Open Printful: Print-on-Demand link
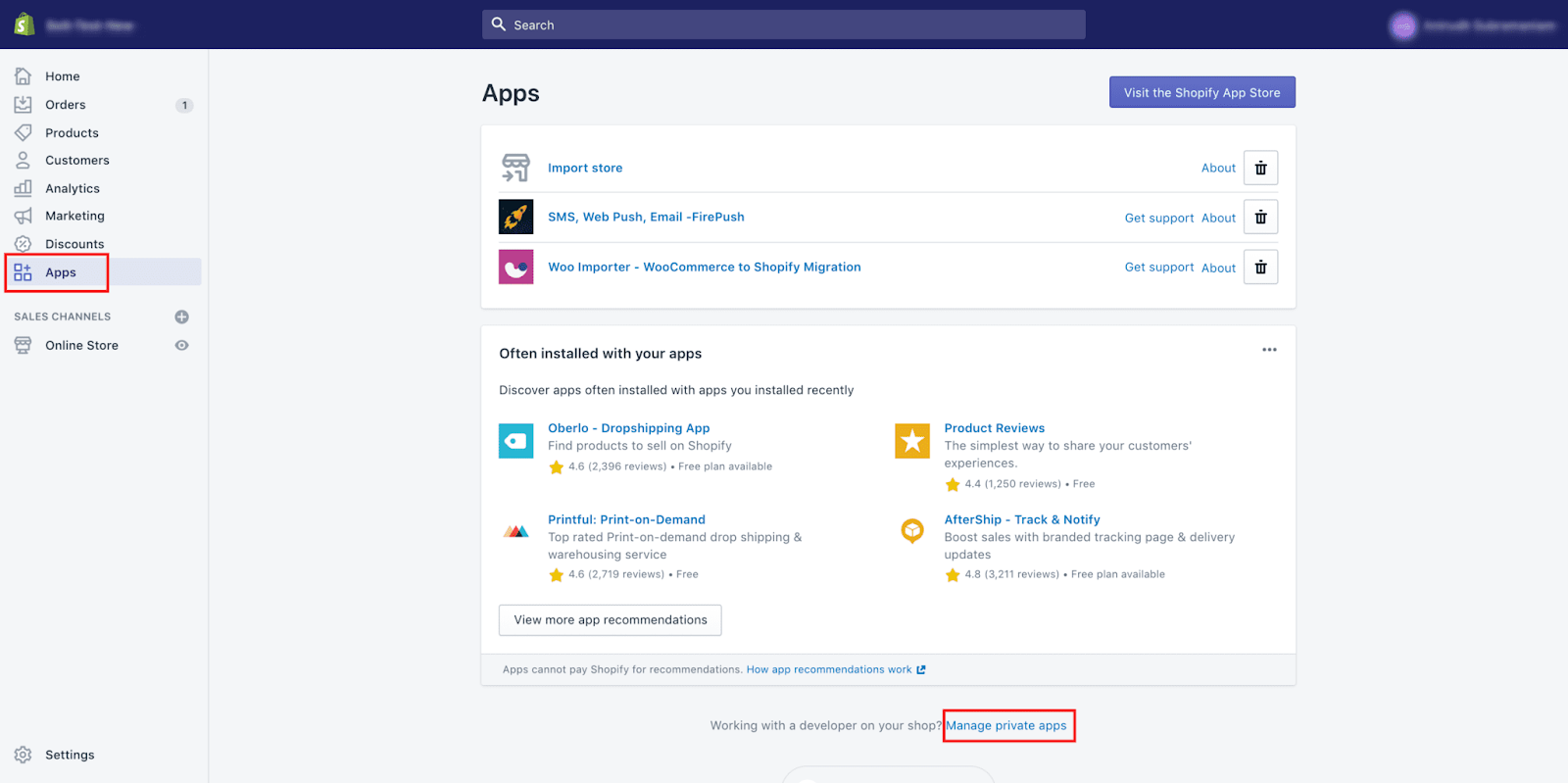The height and width of the screenshot is (783, 1568). (626, 519)
